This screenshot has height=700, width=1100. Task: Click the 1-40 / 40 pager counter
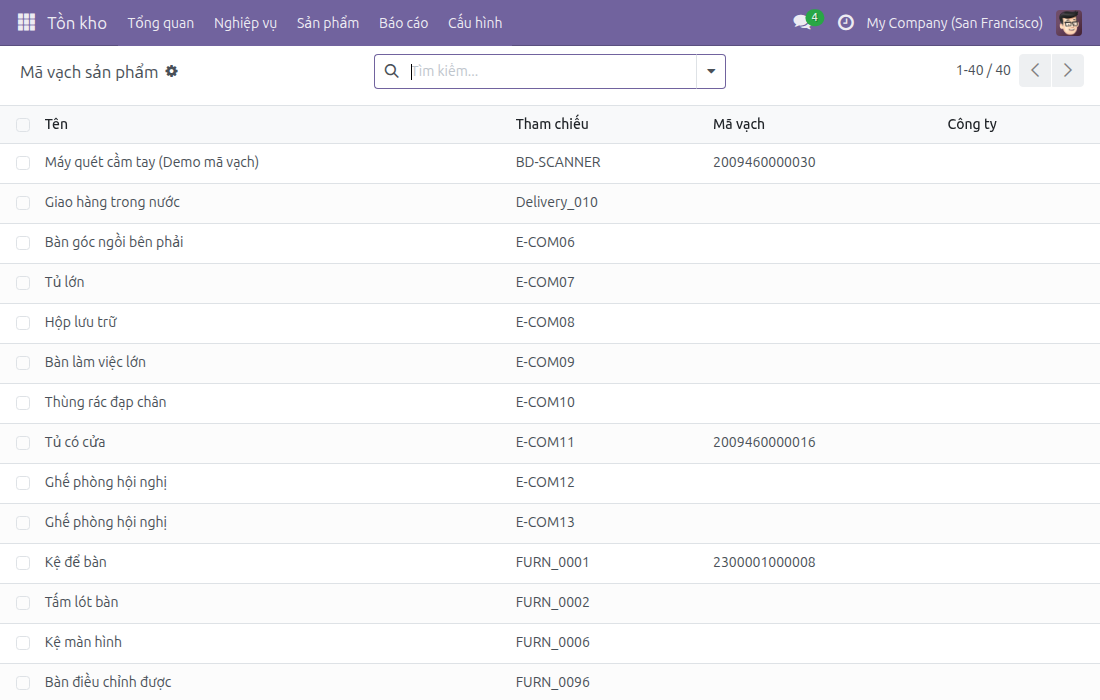(983, 70)
